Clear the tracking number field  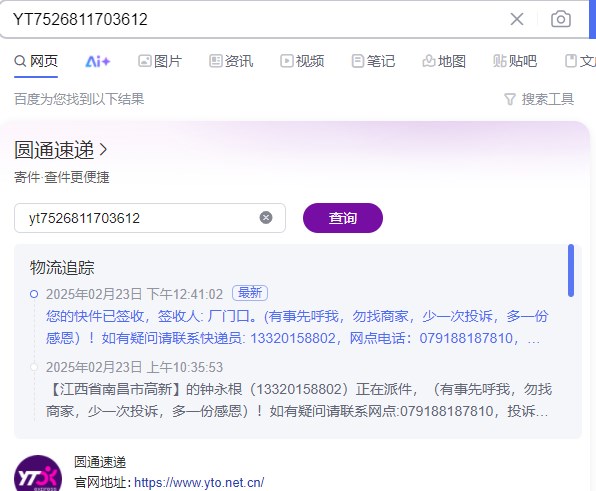click(266, 217)
